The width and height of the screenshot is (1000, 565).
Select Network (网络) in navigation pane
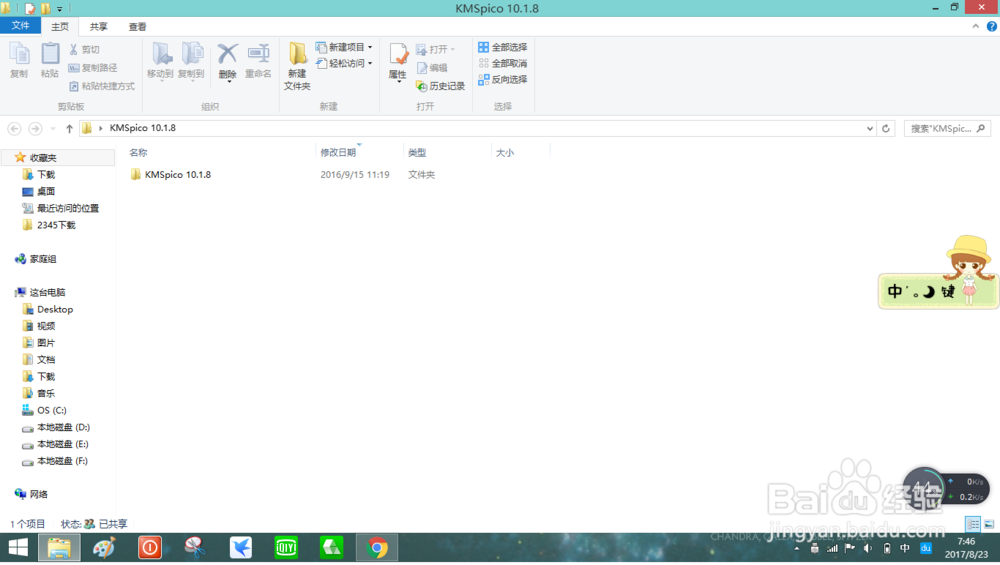point(38,494)
